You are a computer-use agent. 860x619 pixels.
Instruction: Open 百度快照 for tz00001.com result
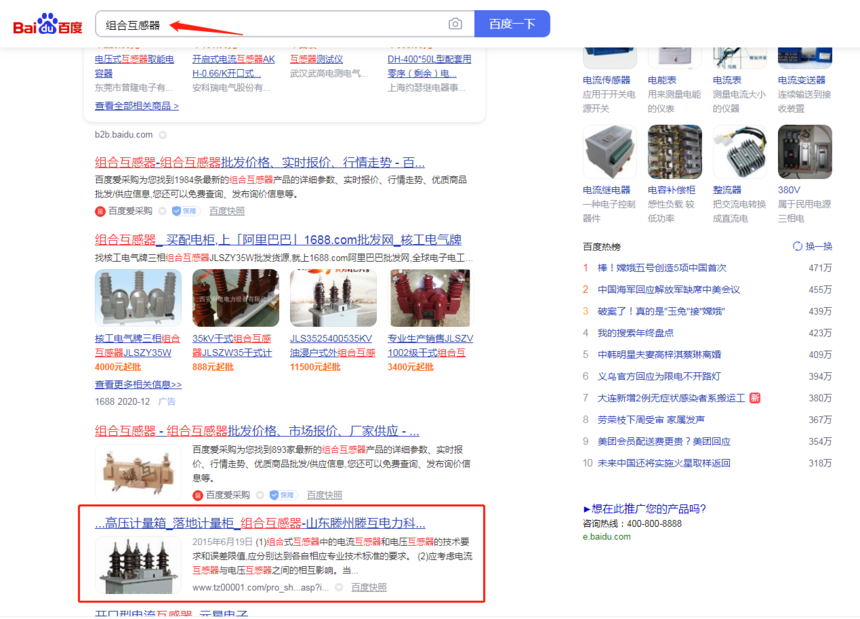click(x=369, y=587)
